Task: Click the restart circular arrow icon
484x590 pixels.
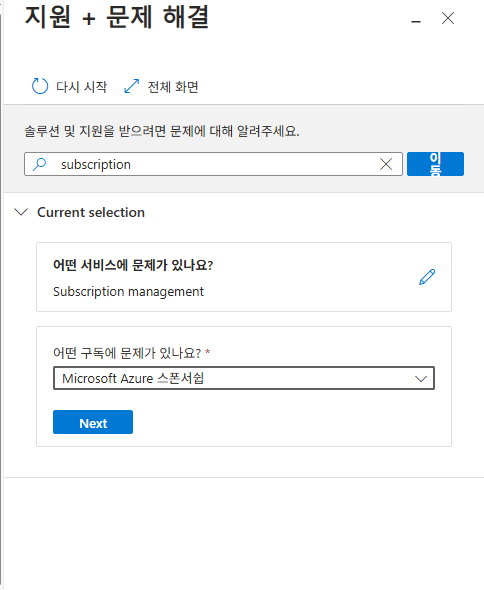Action: point(40,86)
